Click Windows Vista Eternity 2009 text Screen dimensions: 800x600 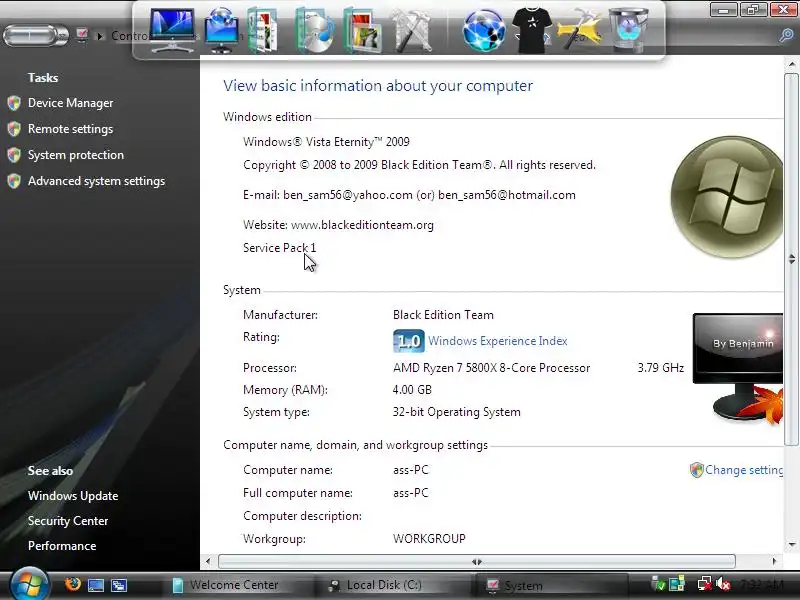coord(326,142)
